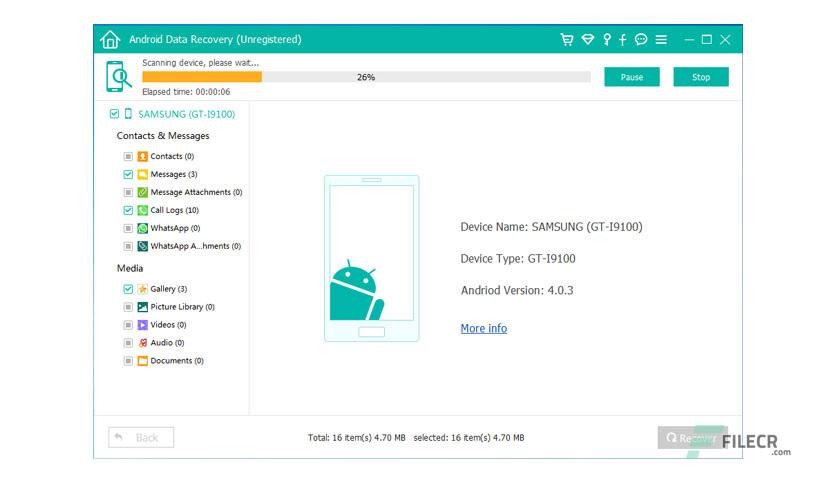Toggle the Videos checkbox
836x484 pixels.
point(128,325)
